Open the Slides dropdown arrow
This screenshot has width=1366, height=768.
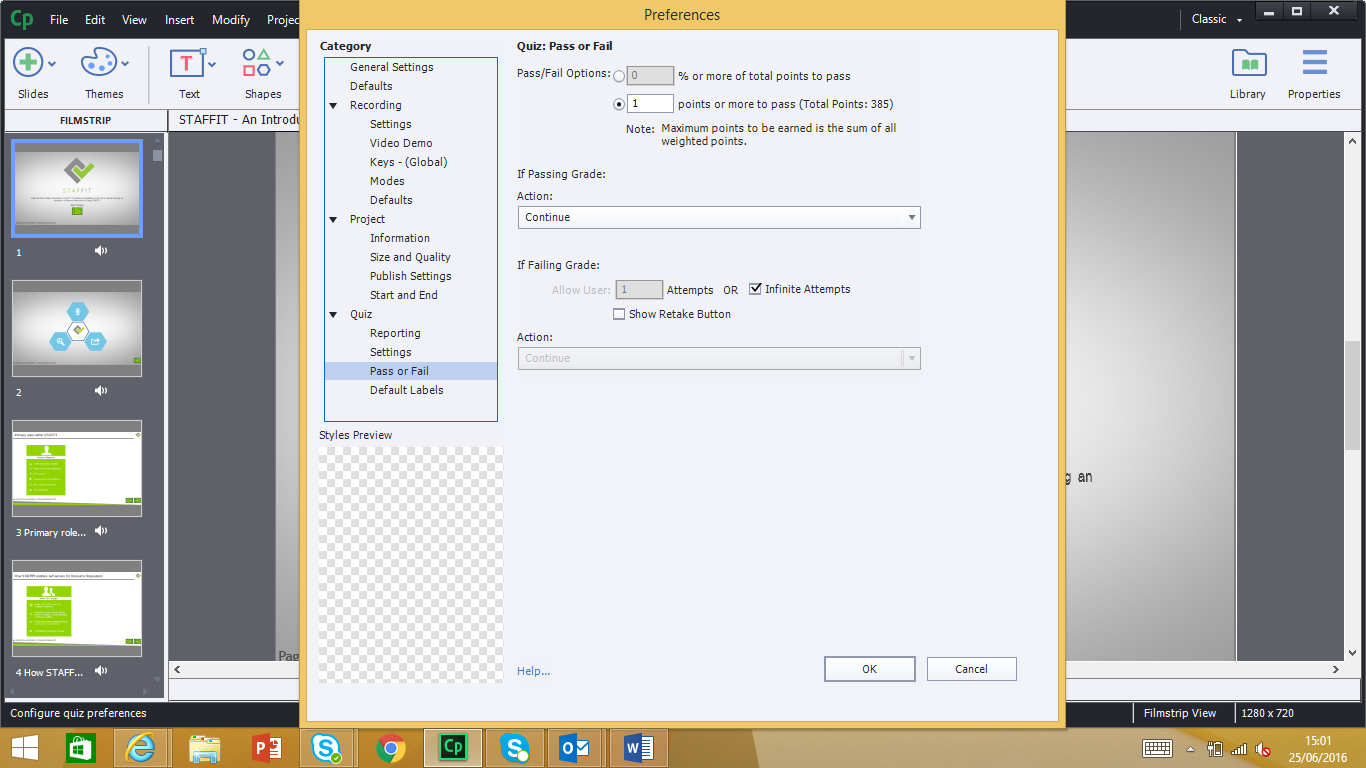point(52,64)
